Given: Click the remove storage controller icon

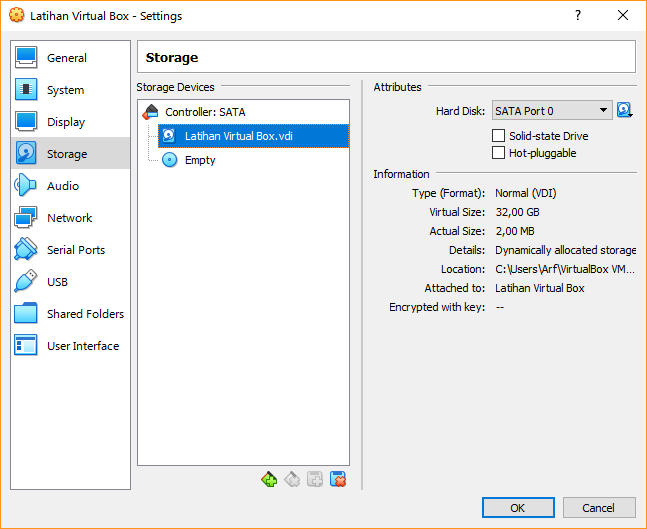Looking at the screenshot, I should 291,480.
